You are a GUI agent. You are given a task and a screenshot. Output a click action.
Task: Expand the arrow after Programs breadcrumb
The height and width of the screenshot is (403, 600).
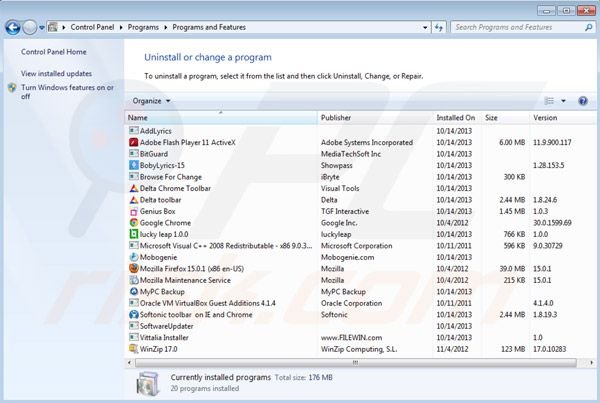(x=166, y=28)
